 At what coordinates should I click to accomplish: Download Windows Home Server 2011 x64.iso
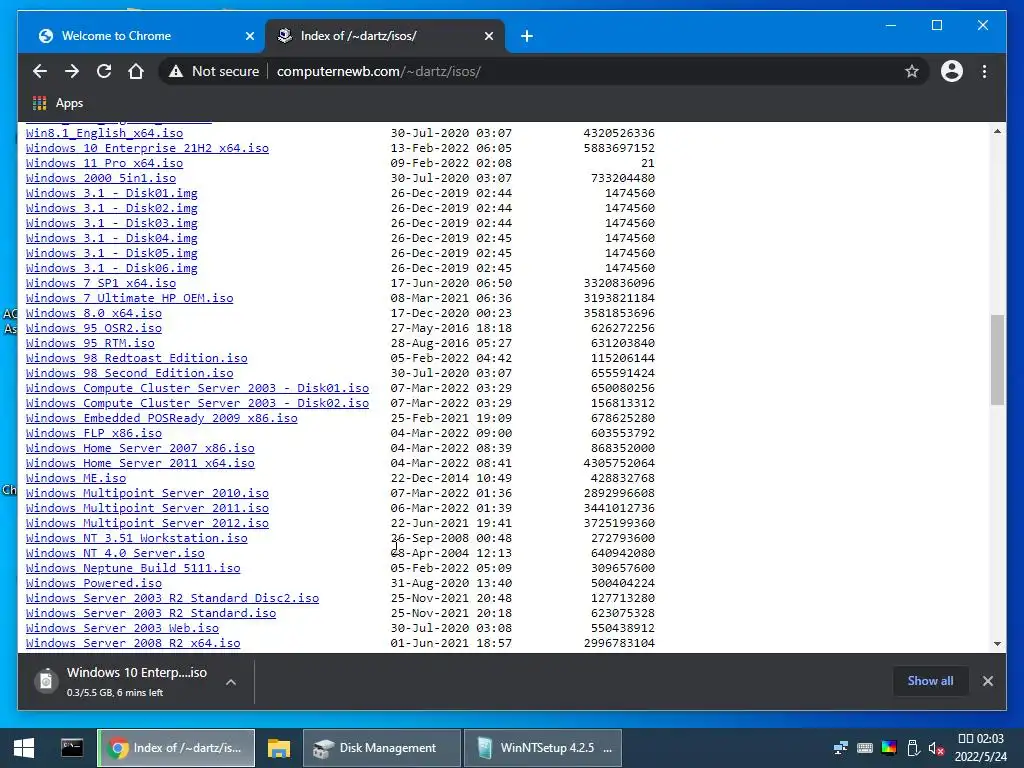[x=140, y=464]
